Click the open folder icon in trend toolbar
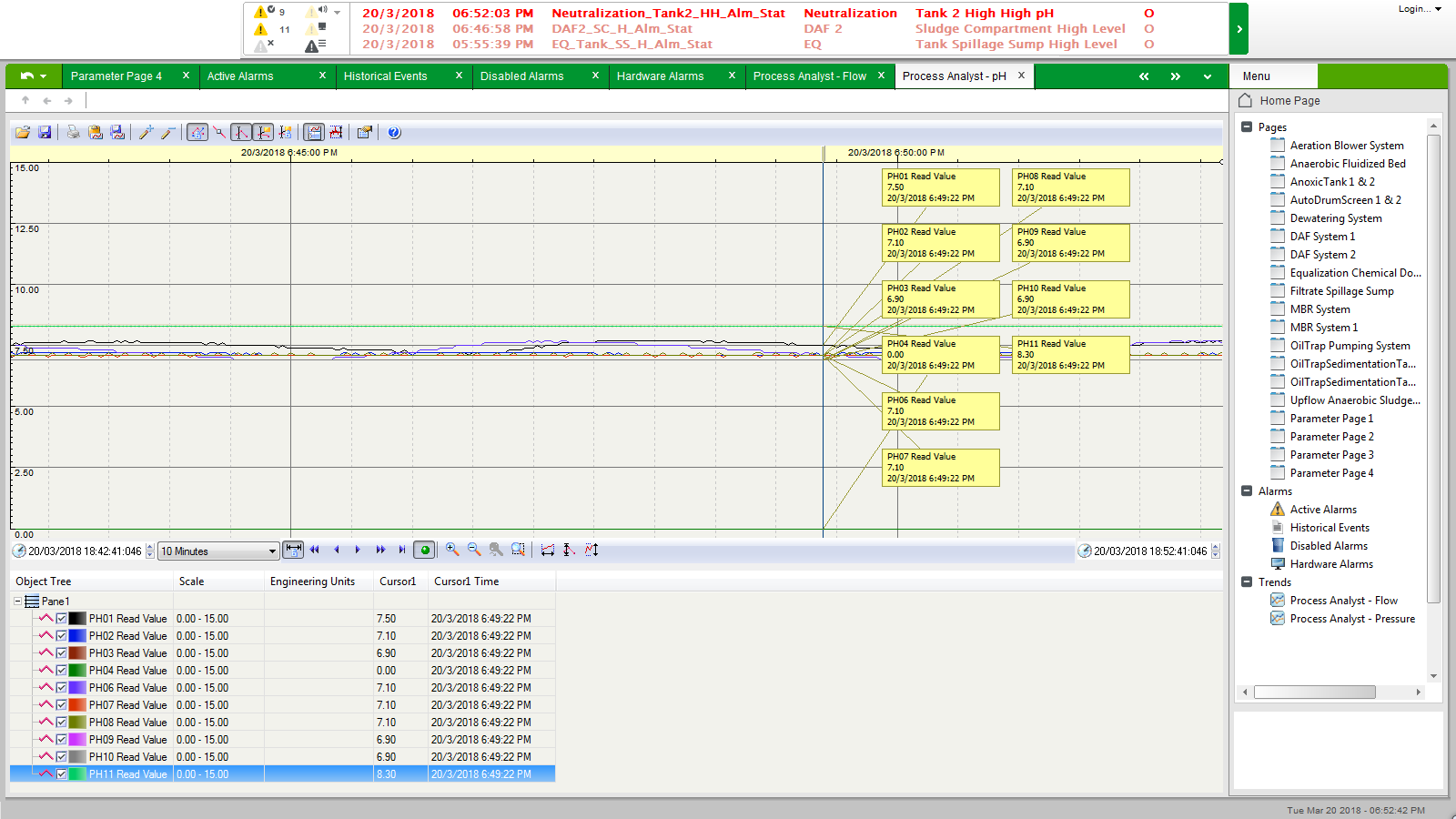Viewport: 1456px width, 819px height. (x=23, y=133)
